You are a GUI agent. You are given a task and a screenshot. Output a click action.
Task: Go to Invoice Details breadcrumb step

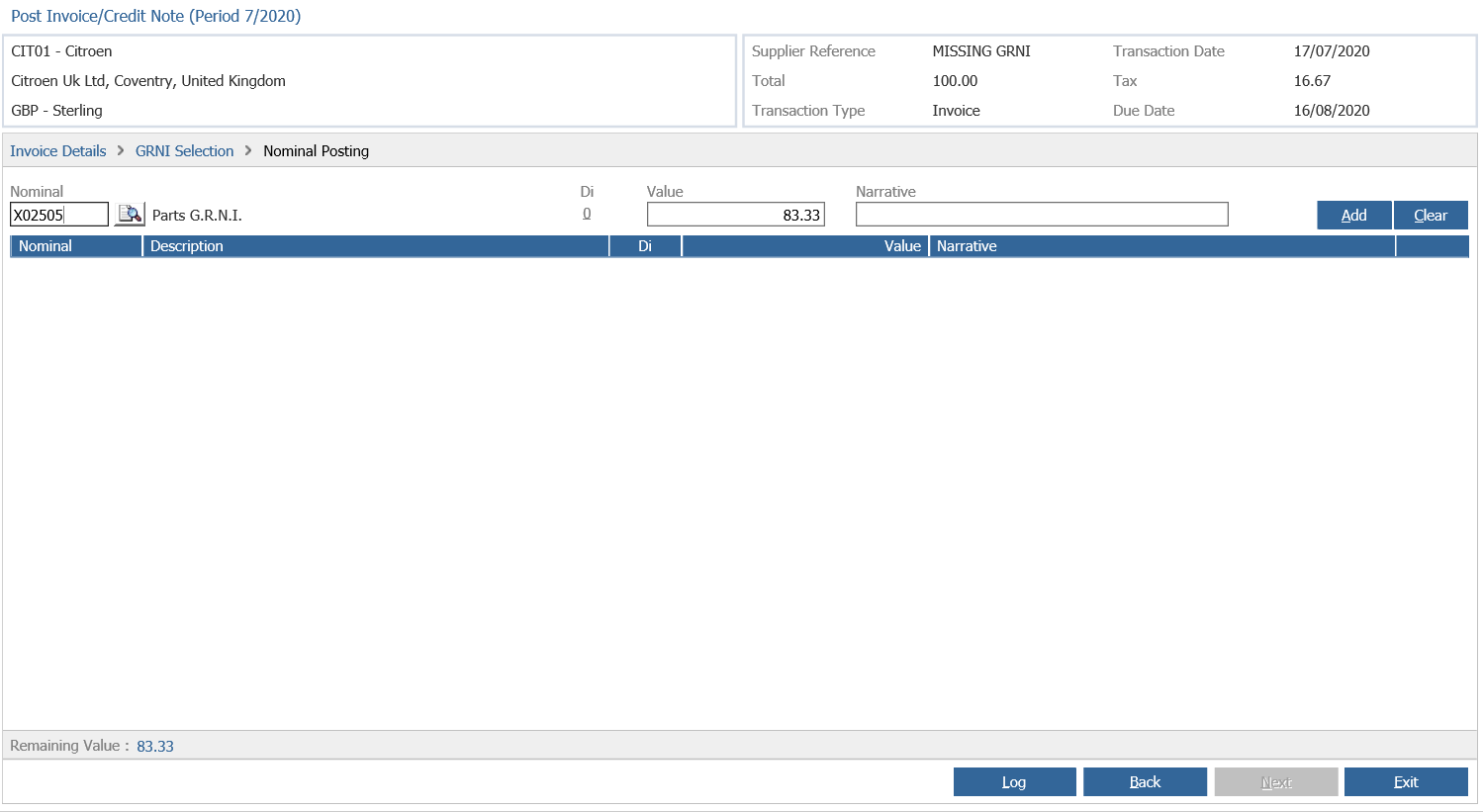pos(58,151)
